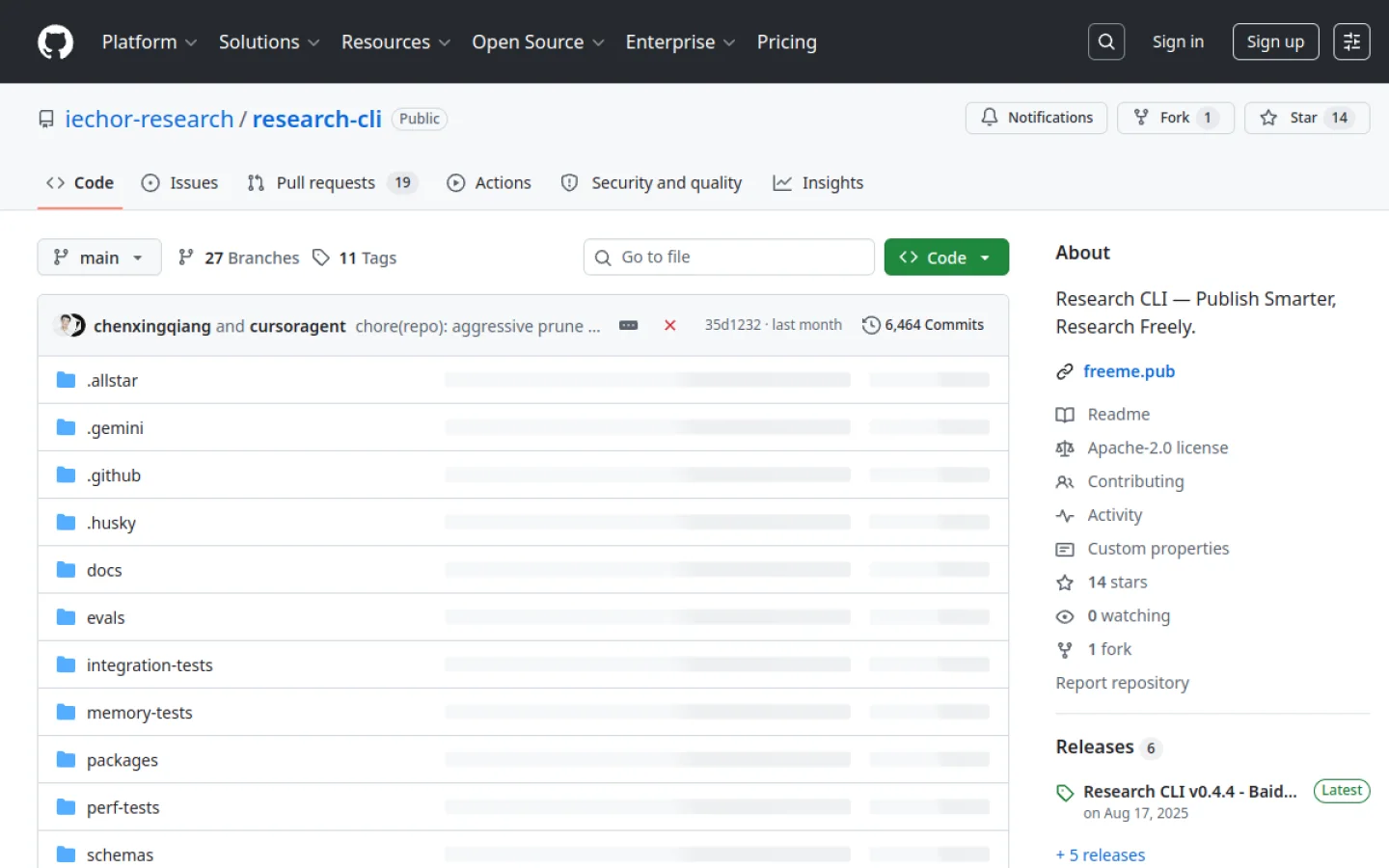This screenshot has height=868, width=1389.
Task: Click the scales icon next to Apache-2.0 license
Action: (1065, 448)
